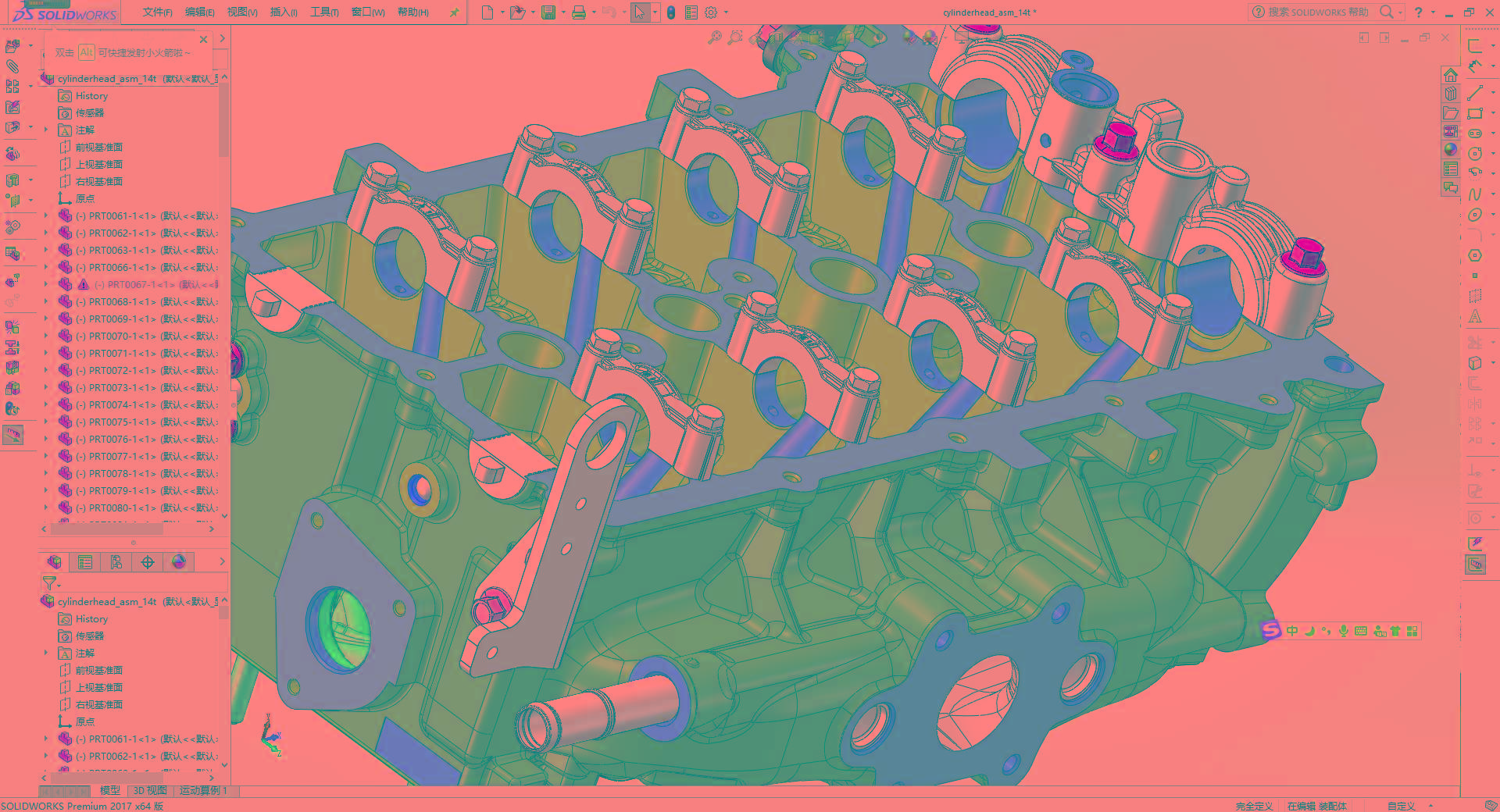Click the Zoom to Fit magnifier icon
This screenshot has height=812, width=1500.
coord(714,37)
